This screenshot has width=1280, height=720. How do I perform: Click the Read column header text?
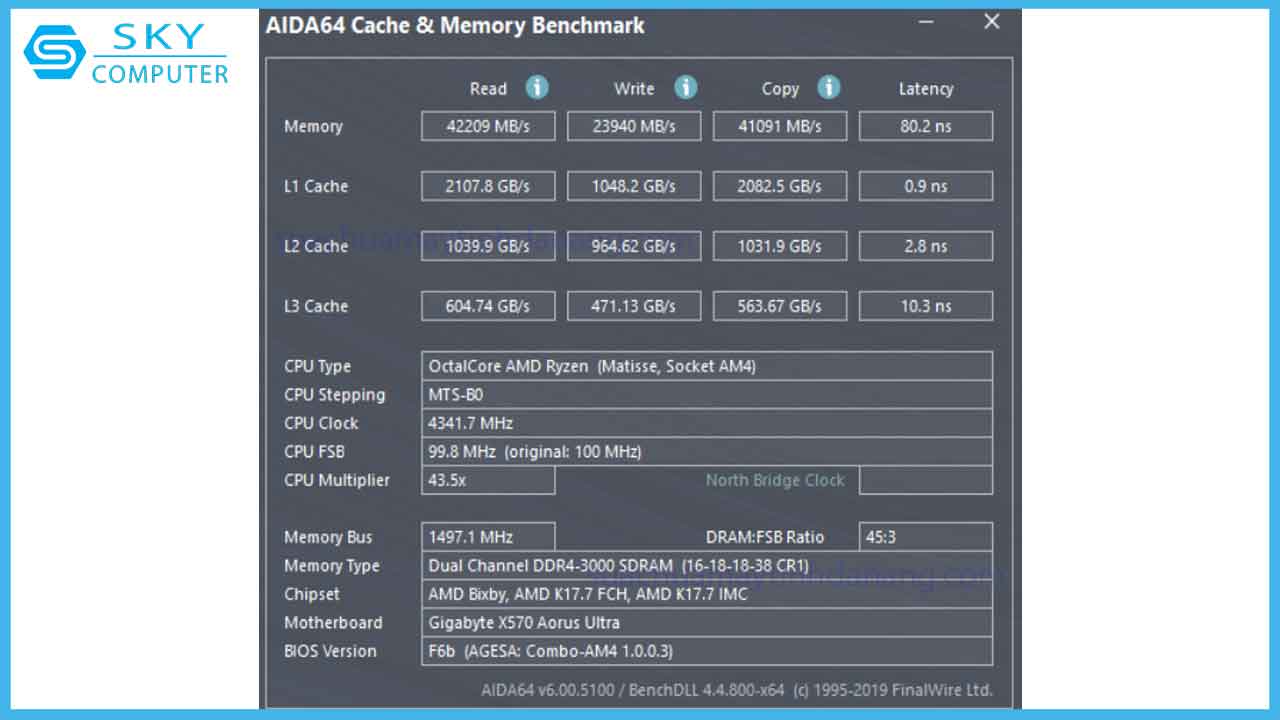click(488, 89)
